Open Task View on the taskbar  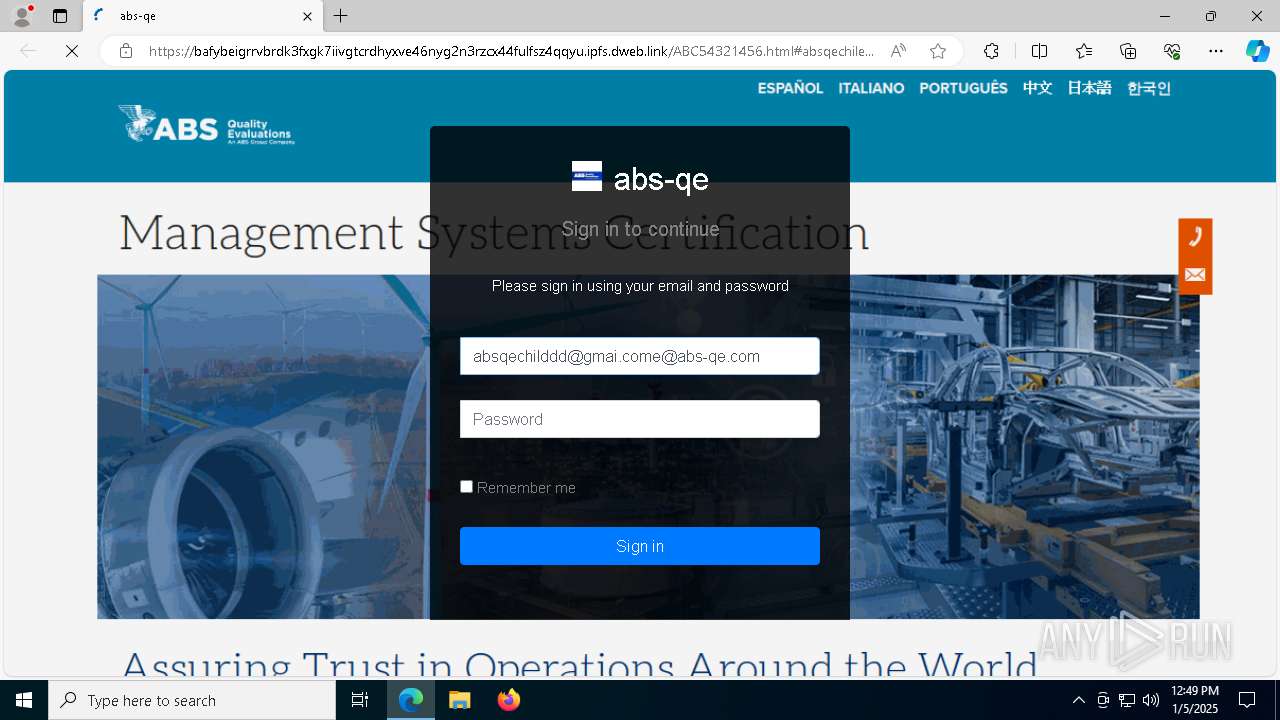[x=360, y=700]
